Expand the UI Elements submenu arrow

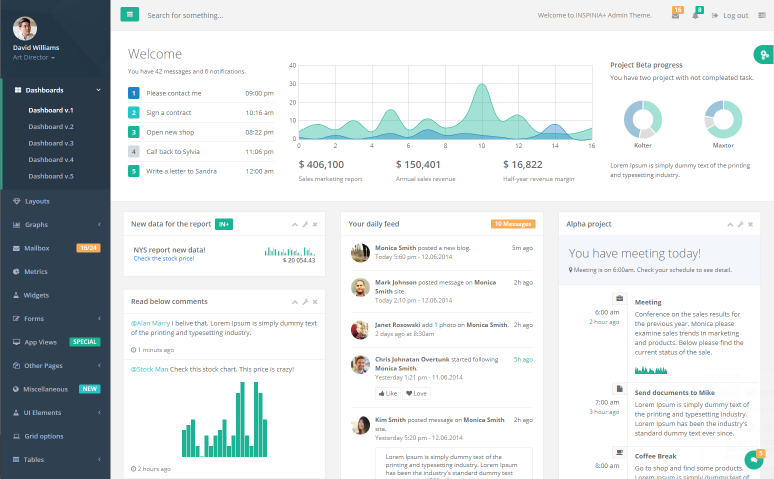tap(99, 413)
